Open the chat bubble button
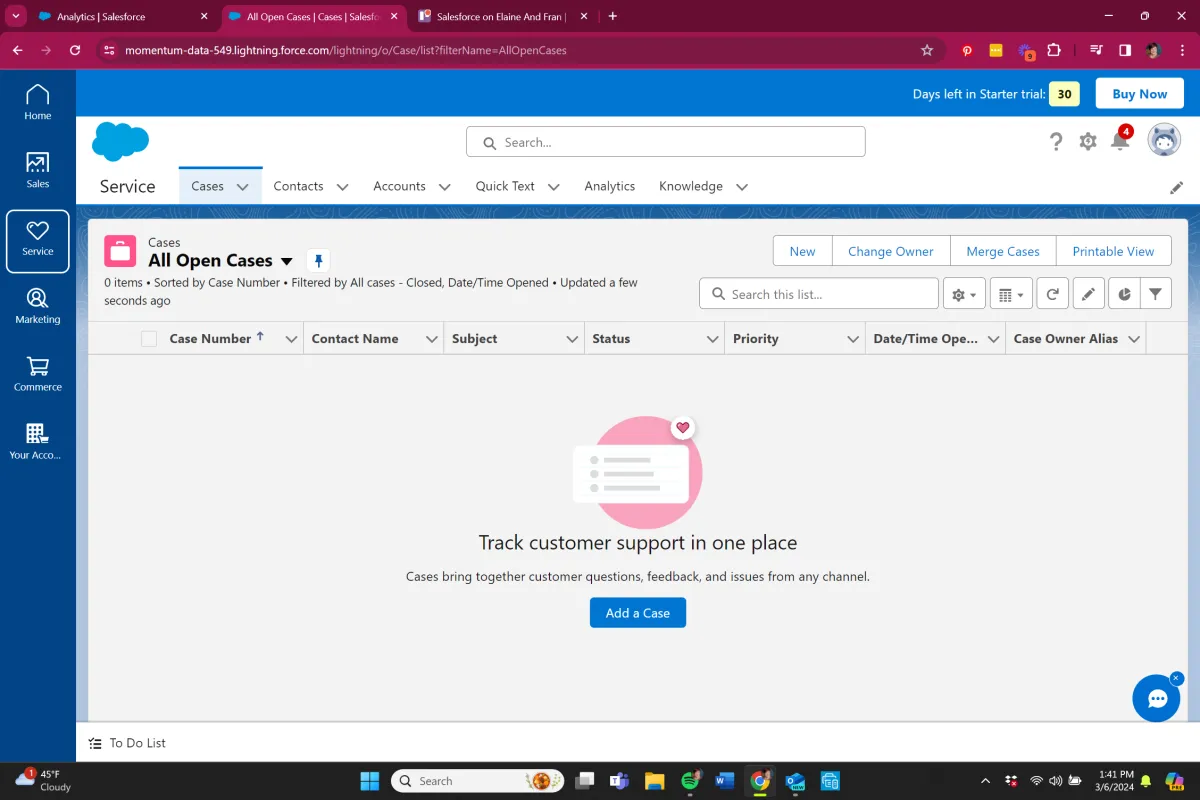Screen dimensions: 1200x800 point(1157,698)
